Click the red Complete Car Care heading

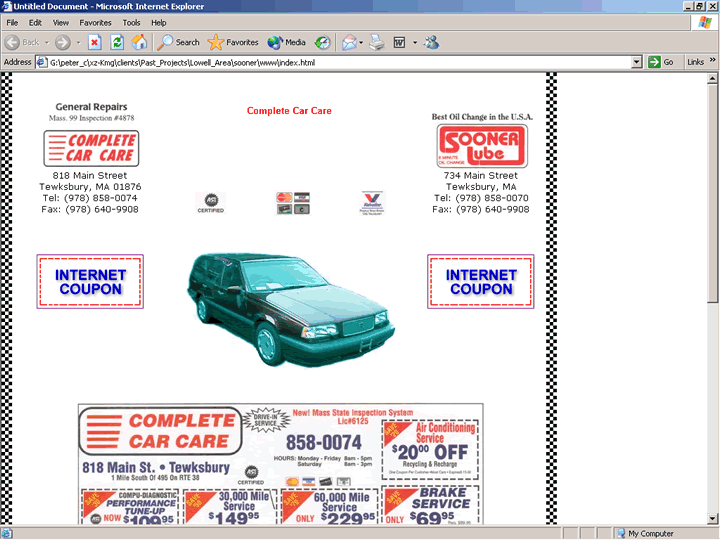289,111
